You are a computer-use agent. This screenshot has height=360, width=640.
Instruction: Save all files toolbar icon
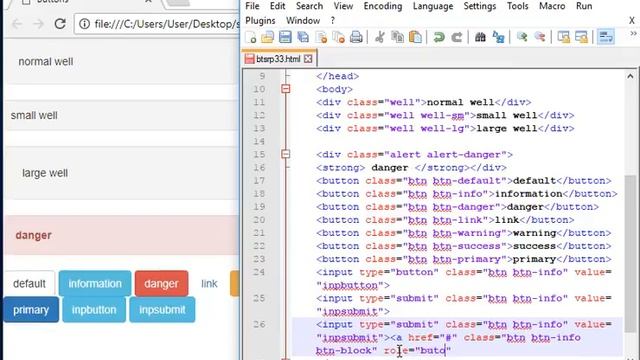tap(303, 38)
